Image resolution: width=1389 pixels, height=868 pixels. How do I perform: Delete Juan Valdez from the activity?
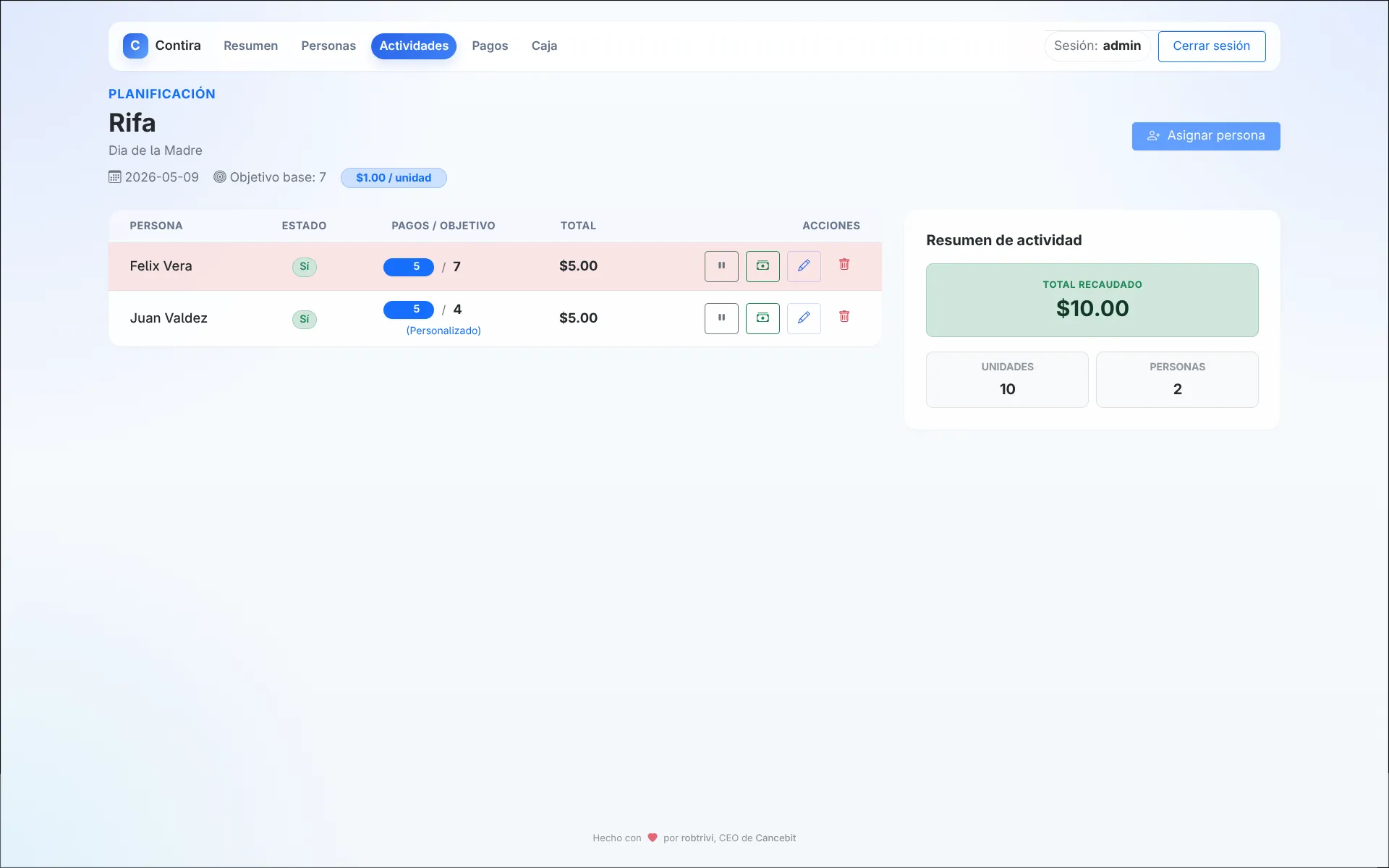click(x=844, y=317)
